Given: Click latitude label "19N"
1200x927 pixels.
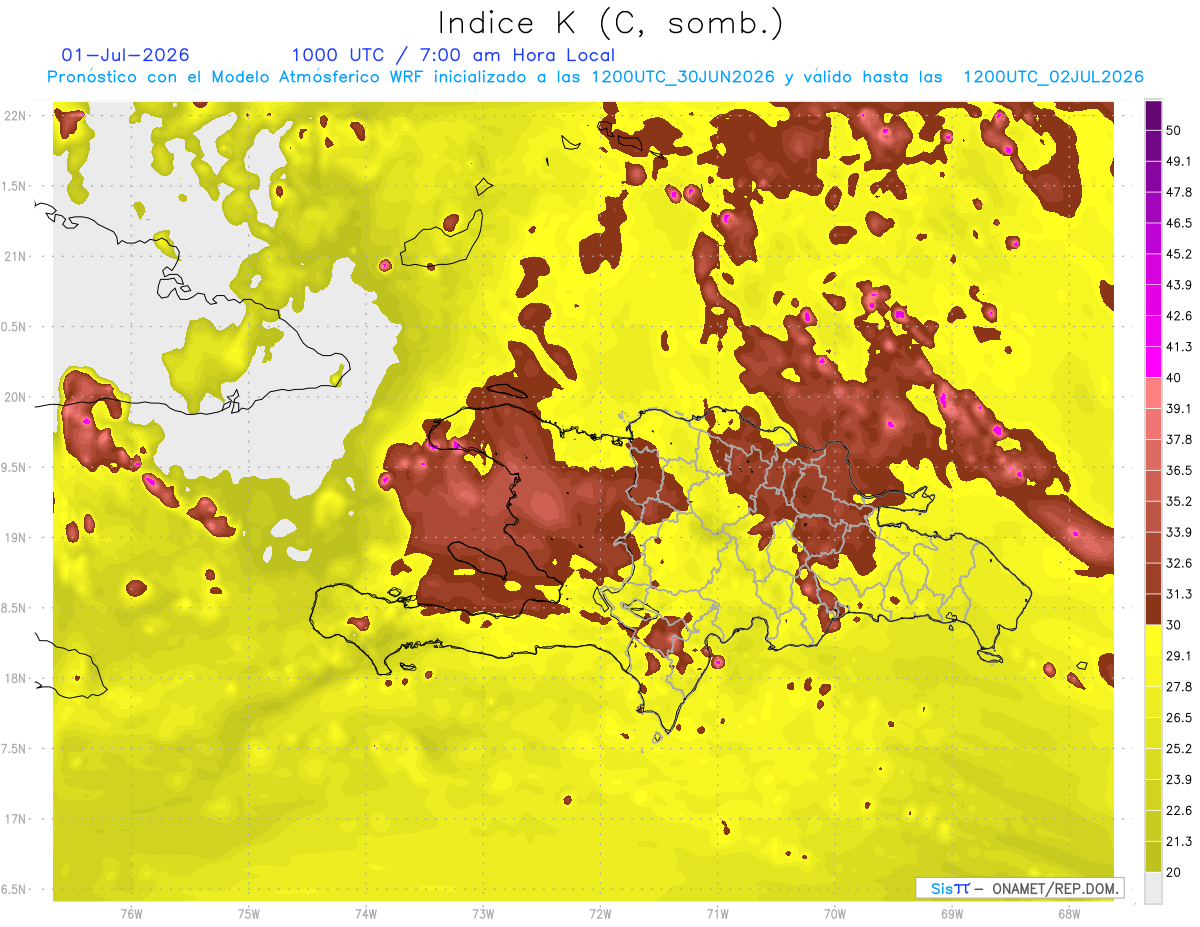Looking at the screenshot, I should [15, 538].
